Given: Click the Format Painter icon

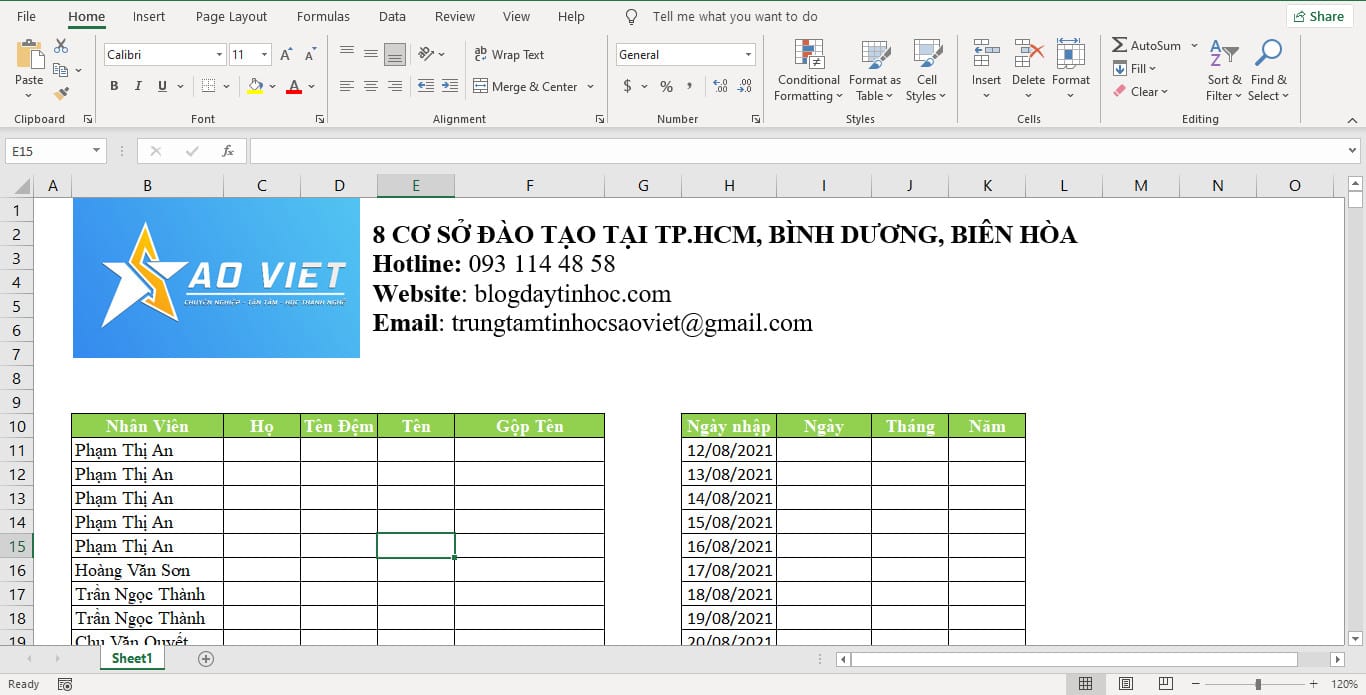Looking at the screenshot, I should point(62,93).
